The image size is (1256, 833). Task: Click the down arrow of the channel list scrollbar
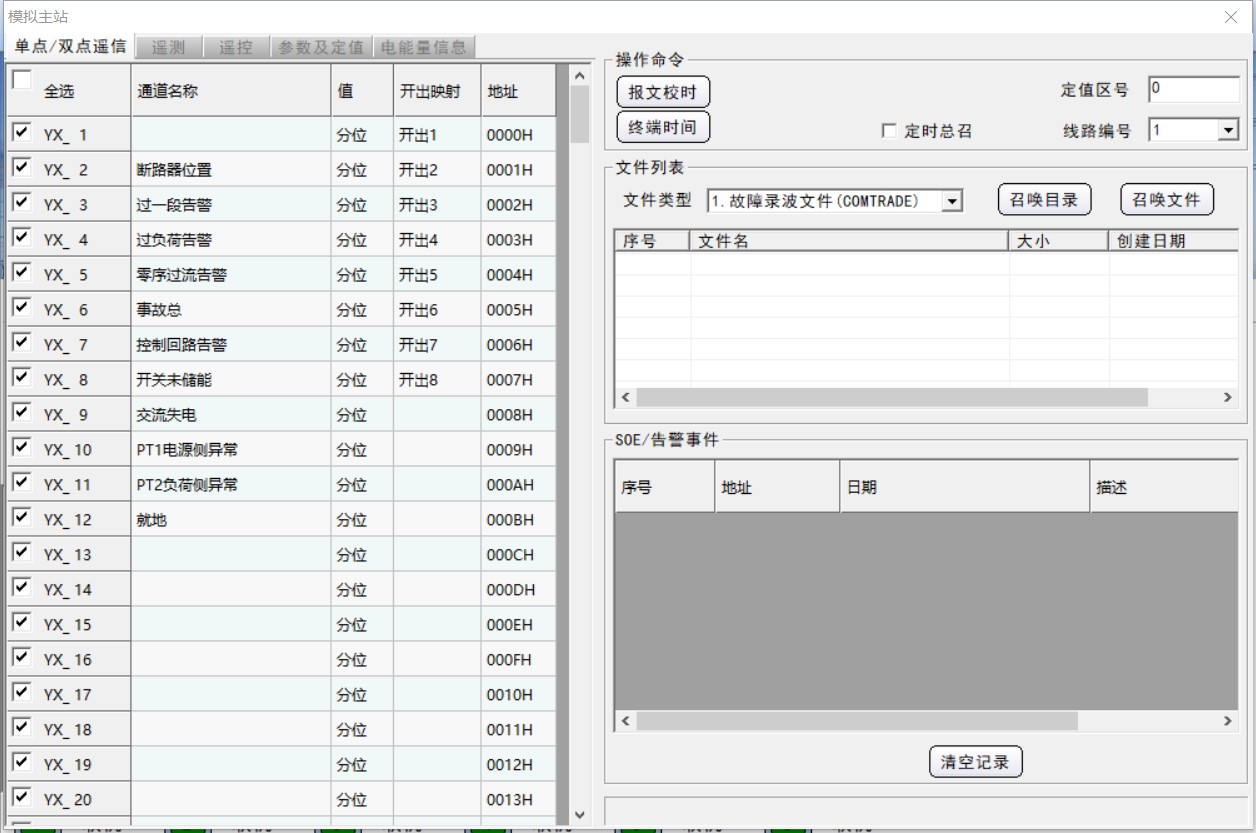pos(579,815)
